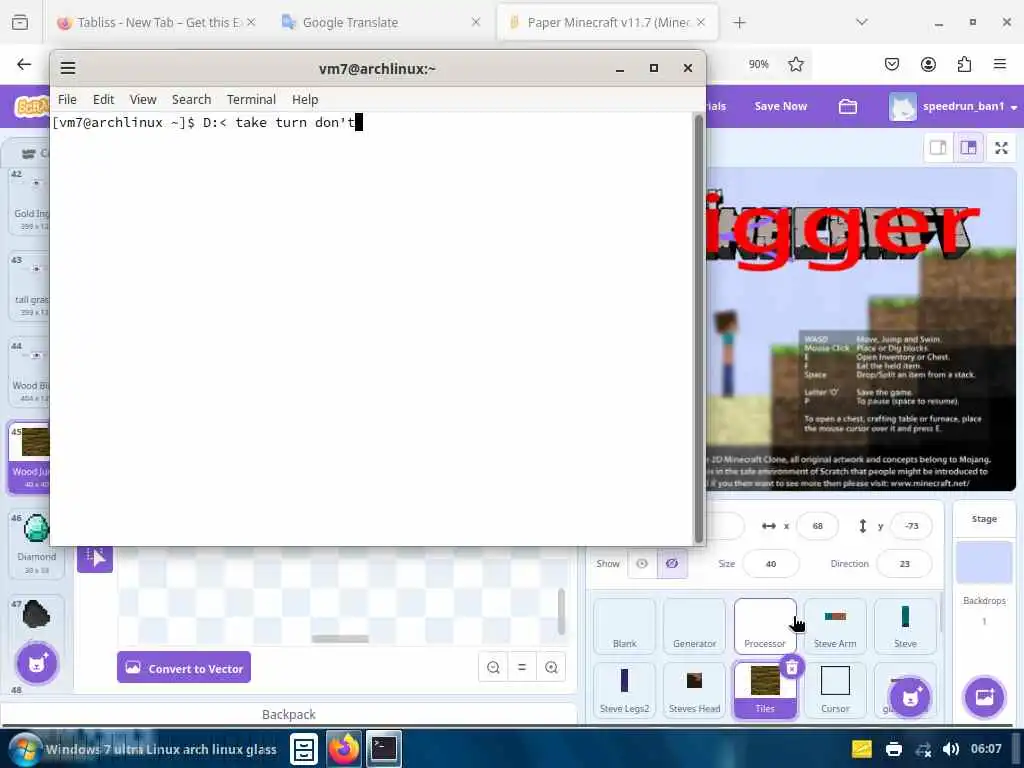Image resolution: width=1024 pixels, height=768 pixels.
Task: Click the terminal vertical scrollbar
Action: [699, 328]
